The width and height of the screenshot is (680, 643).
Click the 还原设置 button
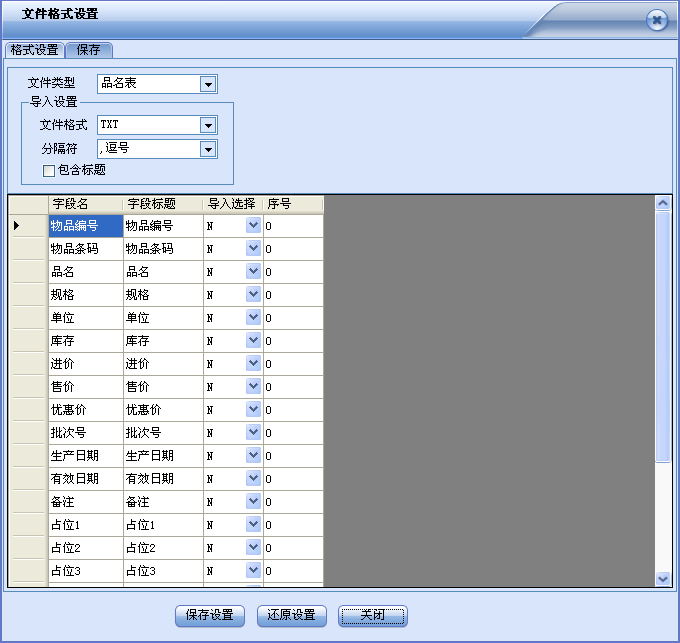coord(291,616)
